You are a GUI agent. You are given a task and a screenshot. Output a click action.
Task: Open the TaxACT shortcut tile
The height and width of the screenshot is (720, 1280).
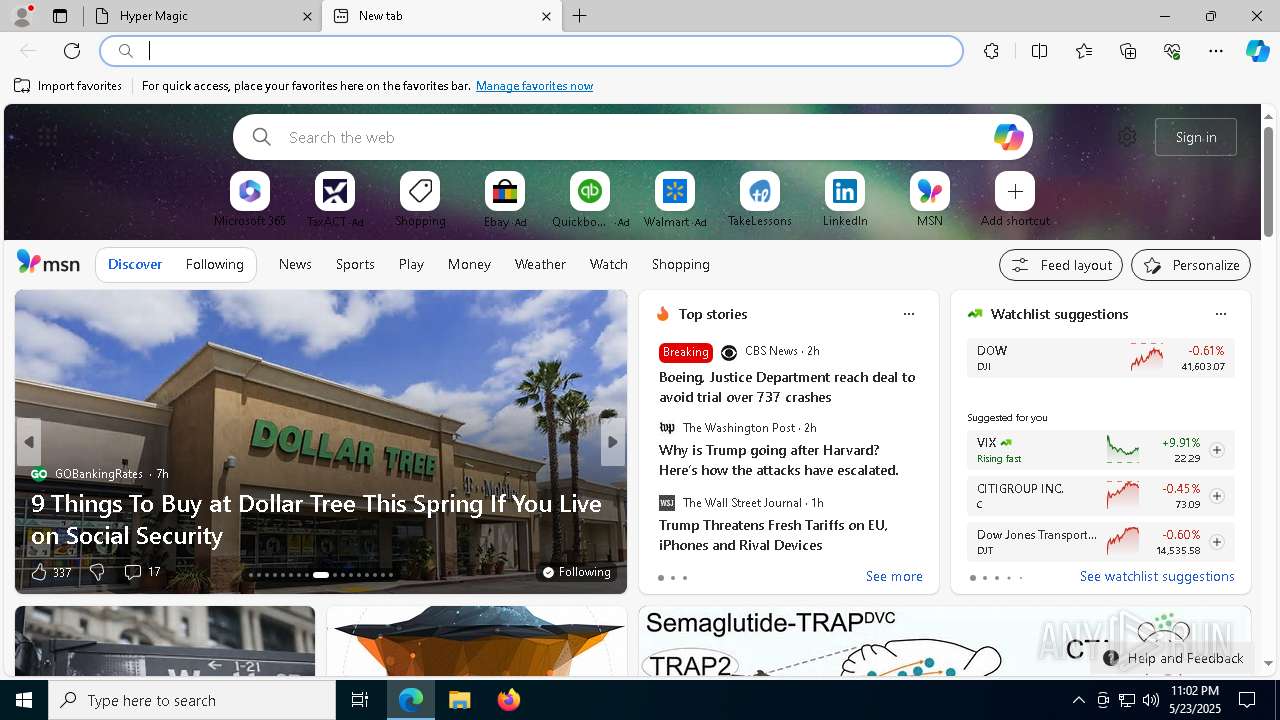coord(335,191)
